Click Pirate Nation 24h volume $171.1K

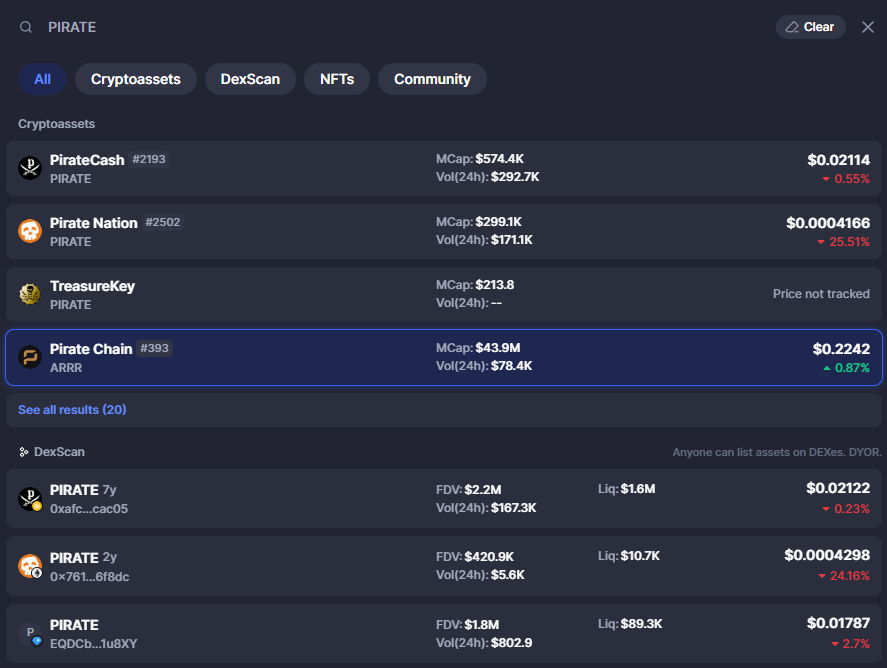[512, 240]
